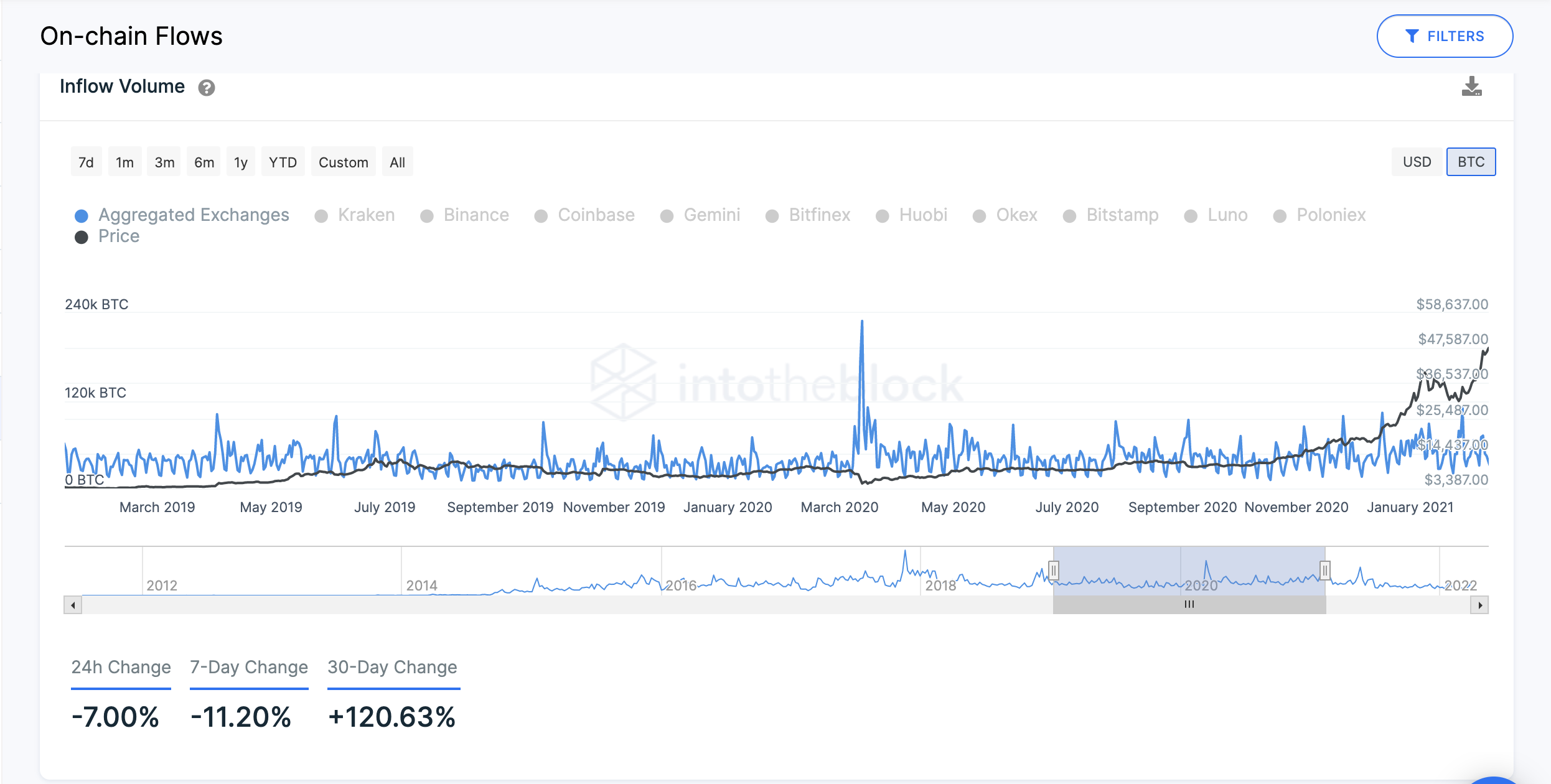This screenshot has width=1551, height=784.
Task: Toggle the Bitstamp series
Action: (1111, 215)
